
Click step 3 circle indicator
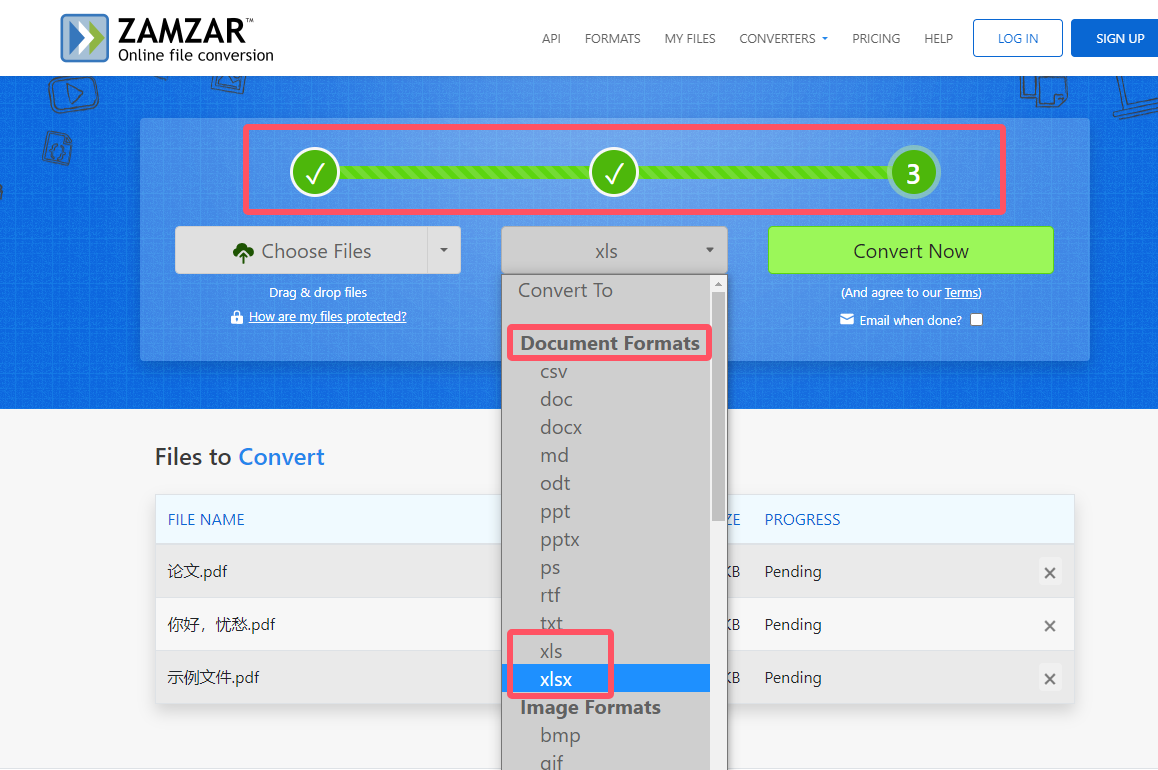914,173
